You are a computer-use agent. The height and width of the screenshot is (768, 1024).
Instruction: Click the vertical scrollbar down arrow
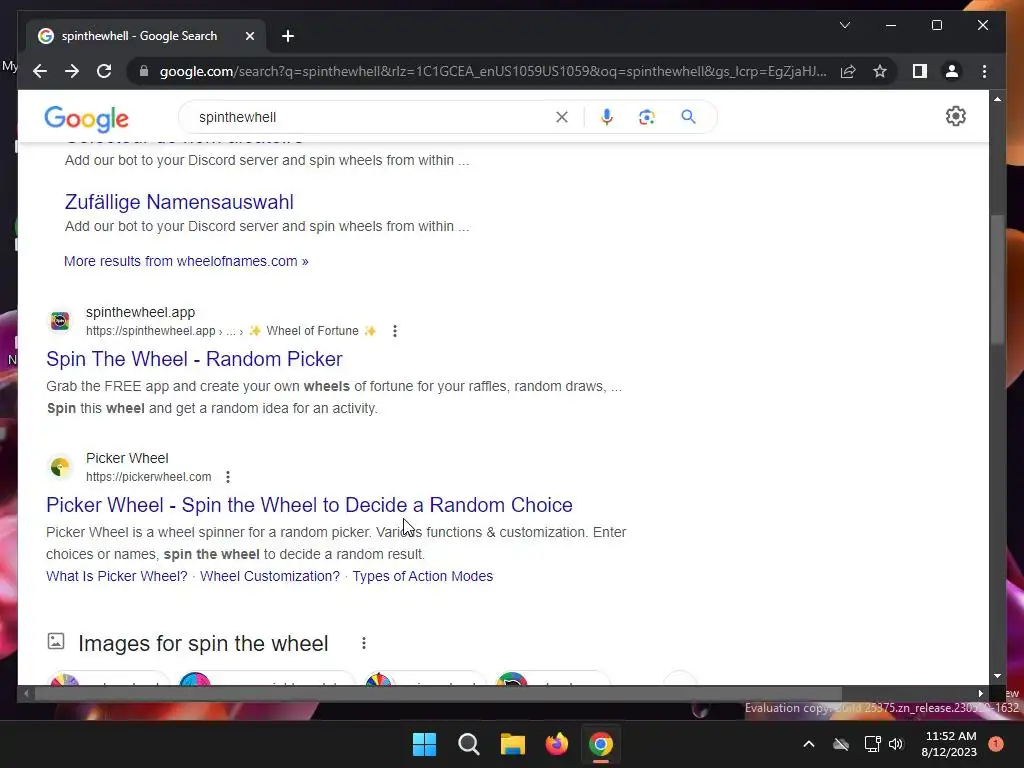pos(997,677)
